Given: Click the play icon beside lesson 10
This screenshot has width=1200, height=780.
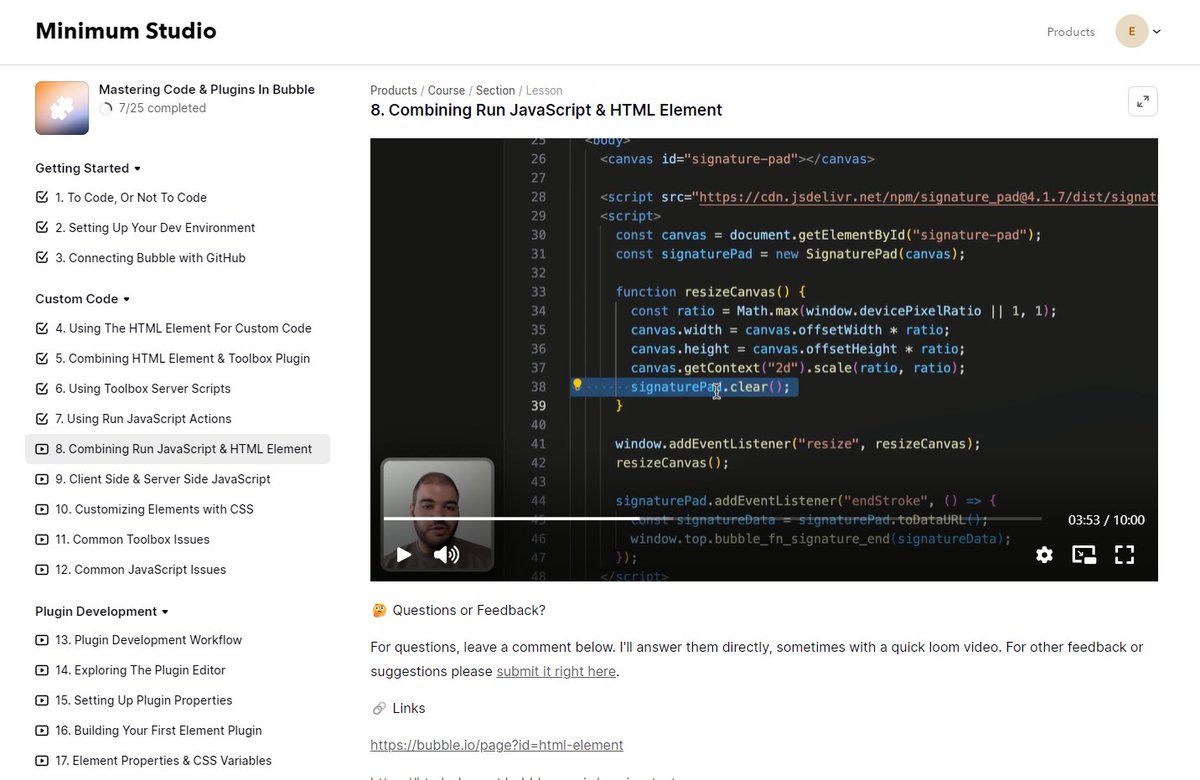Looking at the screenshot, I should click(x=42, y=509).
